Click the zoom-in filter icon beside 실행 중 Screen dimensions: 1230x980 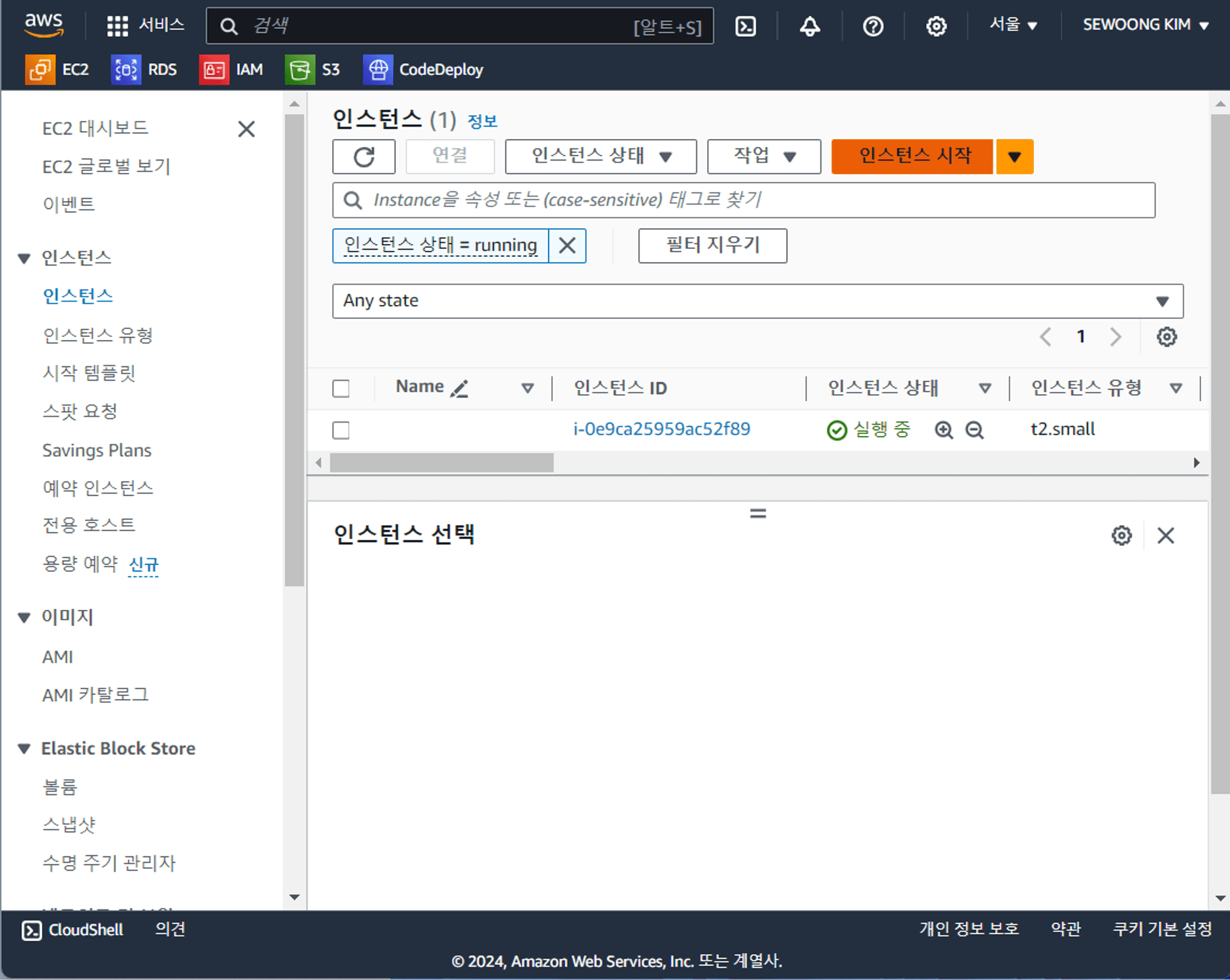[x=943, y=430]
